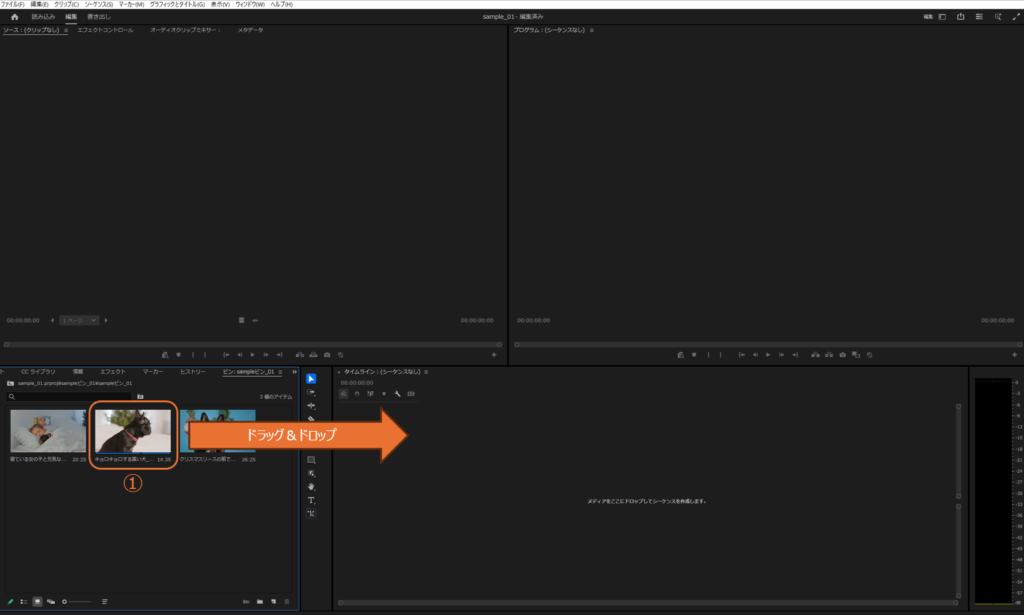Open the シーケンス menu
Screen dimensions: 1024x615
click(98, 5)
